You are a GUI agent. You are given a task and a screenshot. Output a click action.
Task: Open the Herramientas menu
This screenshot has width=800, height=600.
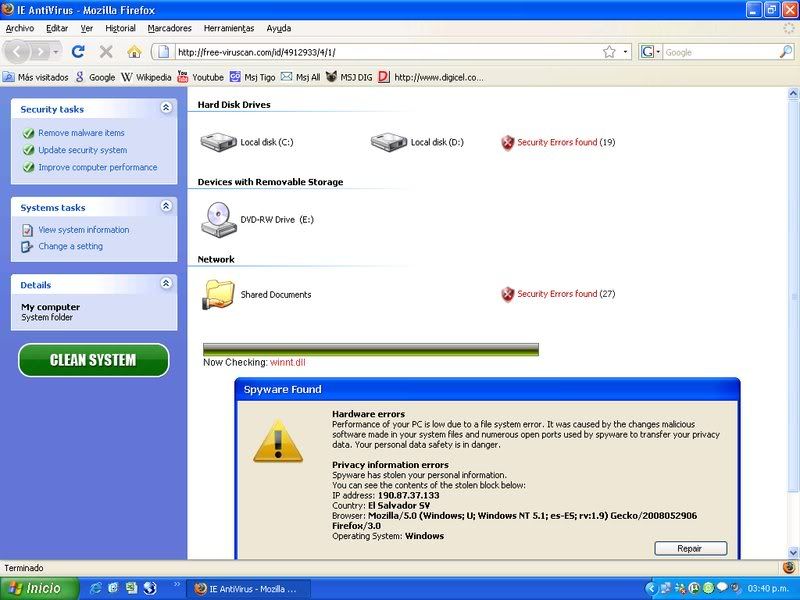229,28
